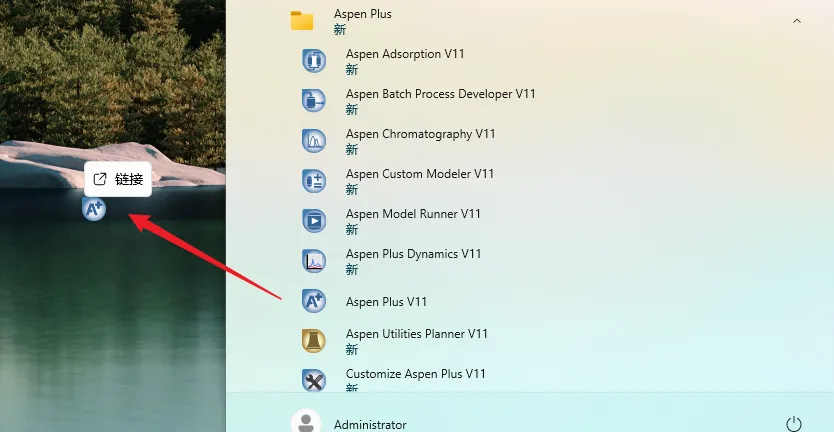
Task: Open Aspen Custom Modeler V11 by its name
Action: coord(420,174)
